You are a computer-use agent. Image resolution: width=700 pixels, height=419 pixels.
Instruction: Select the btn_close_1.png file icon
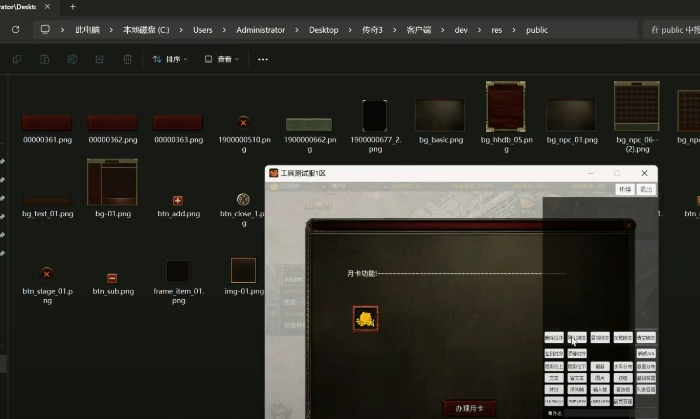243,199
